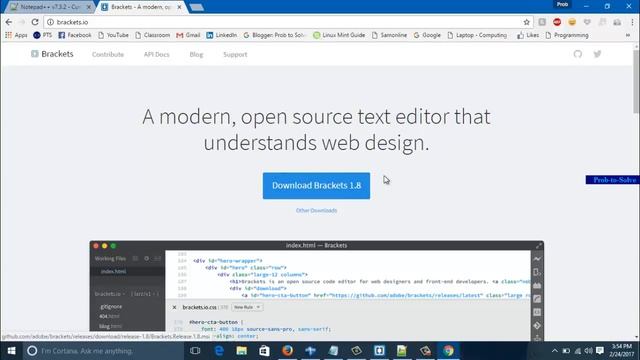This screenshot has width=640, height=360.
Task: Click the Cortana search box
Action: 103,351
